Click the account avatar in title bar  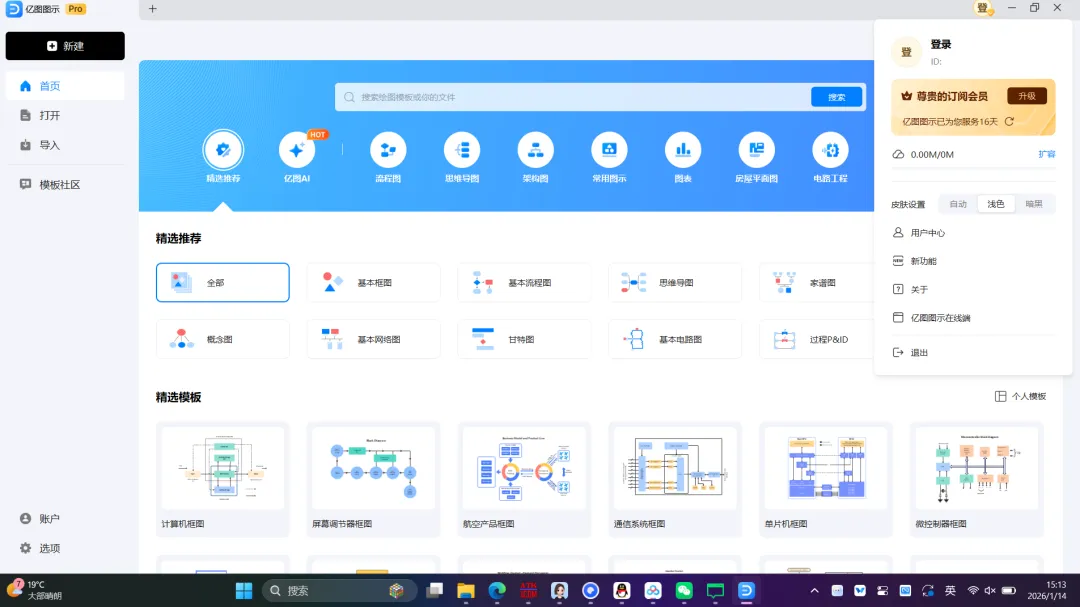(x=983, y=8)
